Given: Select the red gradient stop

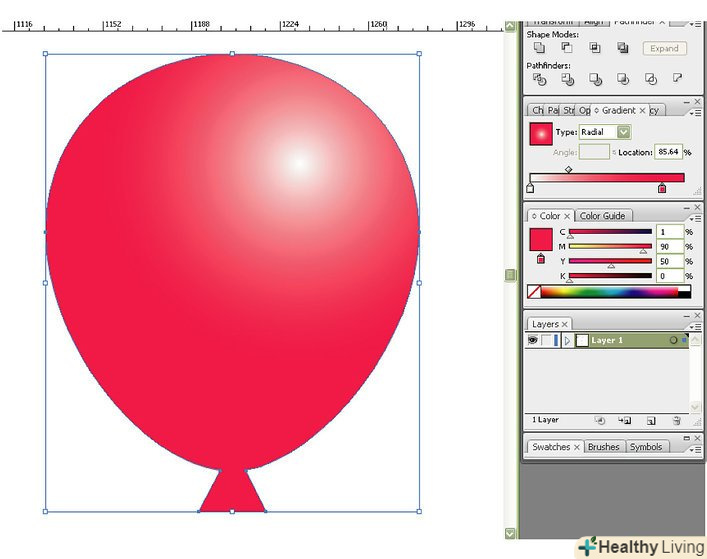Looking at the screenshot, I should tap(662, 188).
